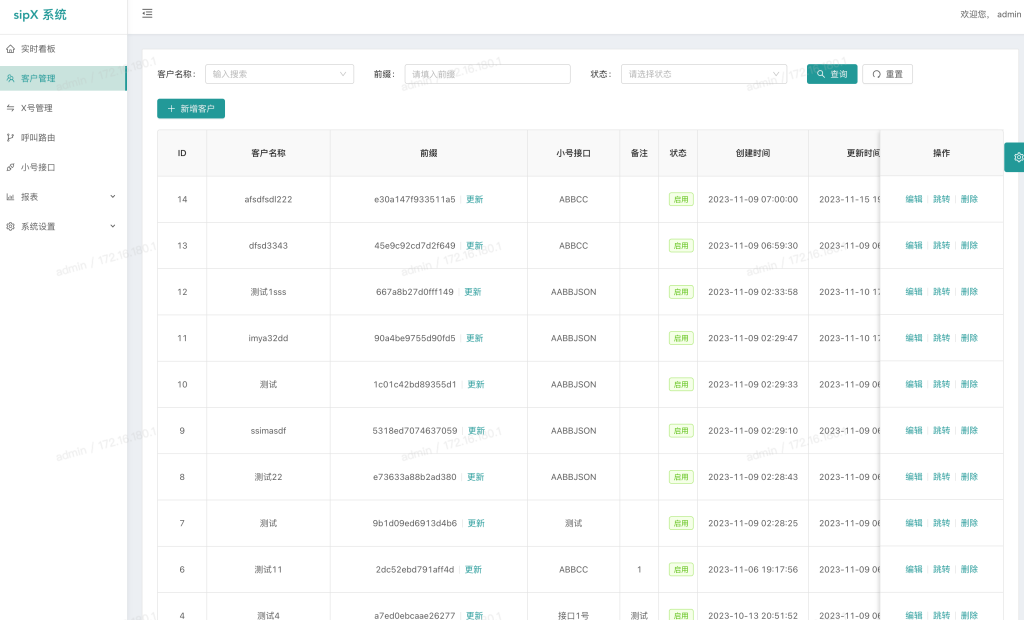The width and height of the screenshot is (1024, 620).
Task: Click 跳转 for customer ssimasdf
Action: 942,431
